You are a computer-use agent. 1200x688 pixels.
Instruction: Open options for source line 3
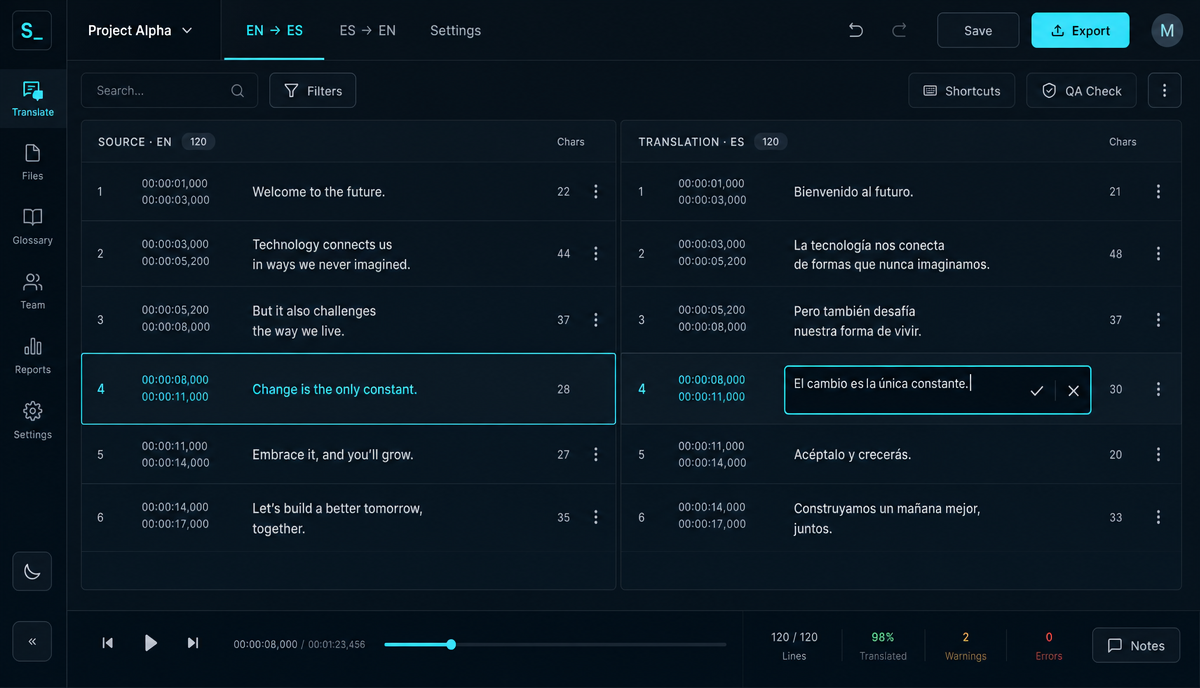coord(596,320)
